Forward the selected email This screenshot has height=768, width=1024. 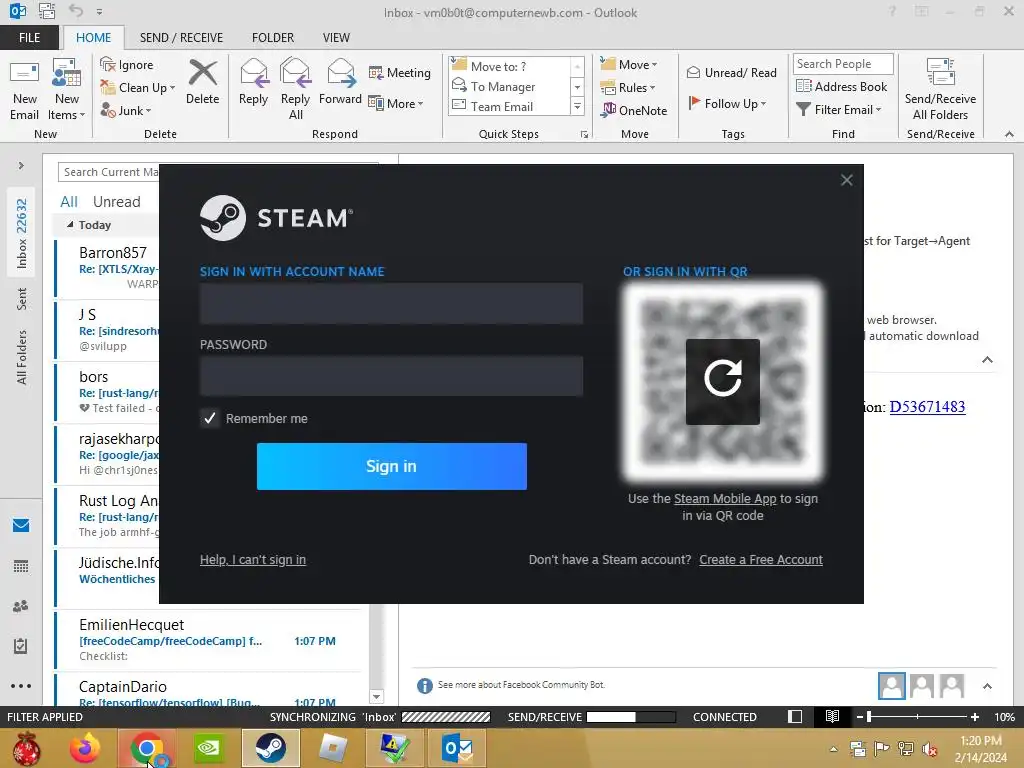(340, 82)
